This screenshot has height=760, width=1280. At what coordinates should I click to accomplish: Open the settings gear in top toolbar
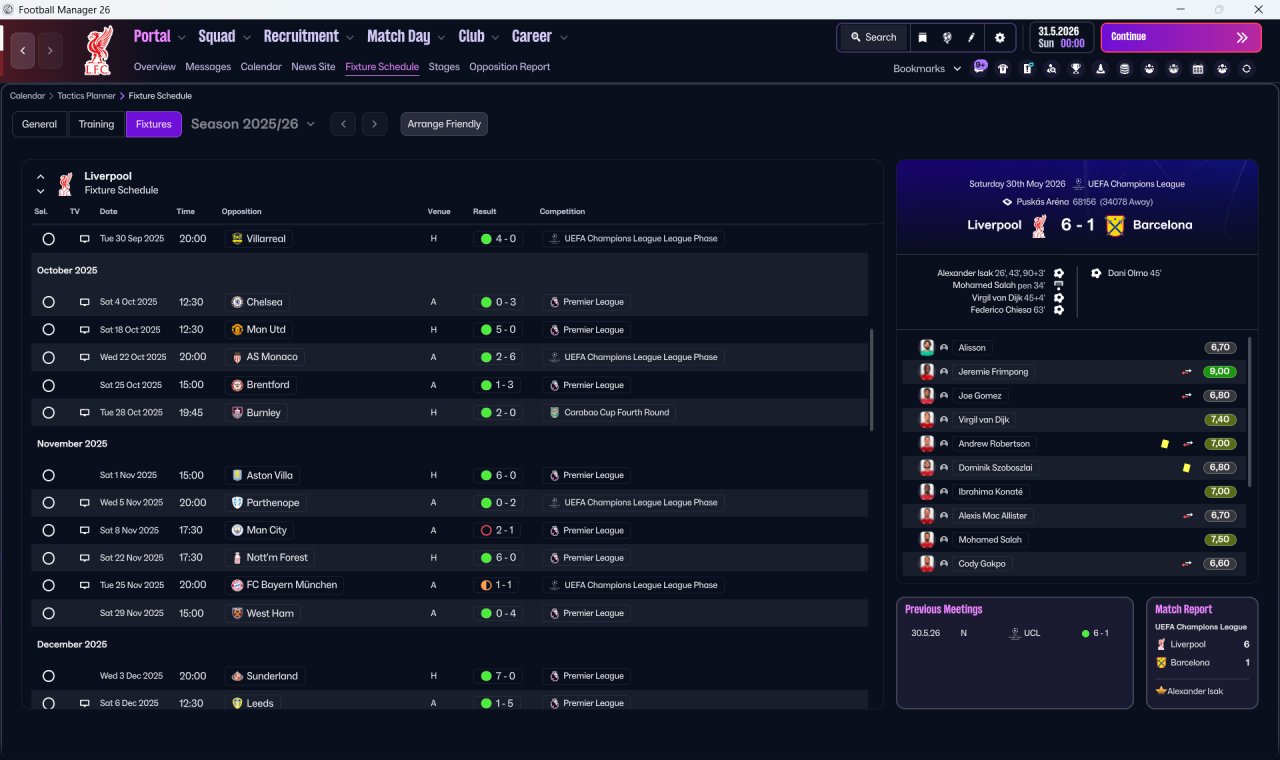tap(999, 37)
